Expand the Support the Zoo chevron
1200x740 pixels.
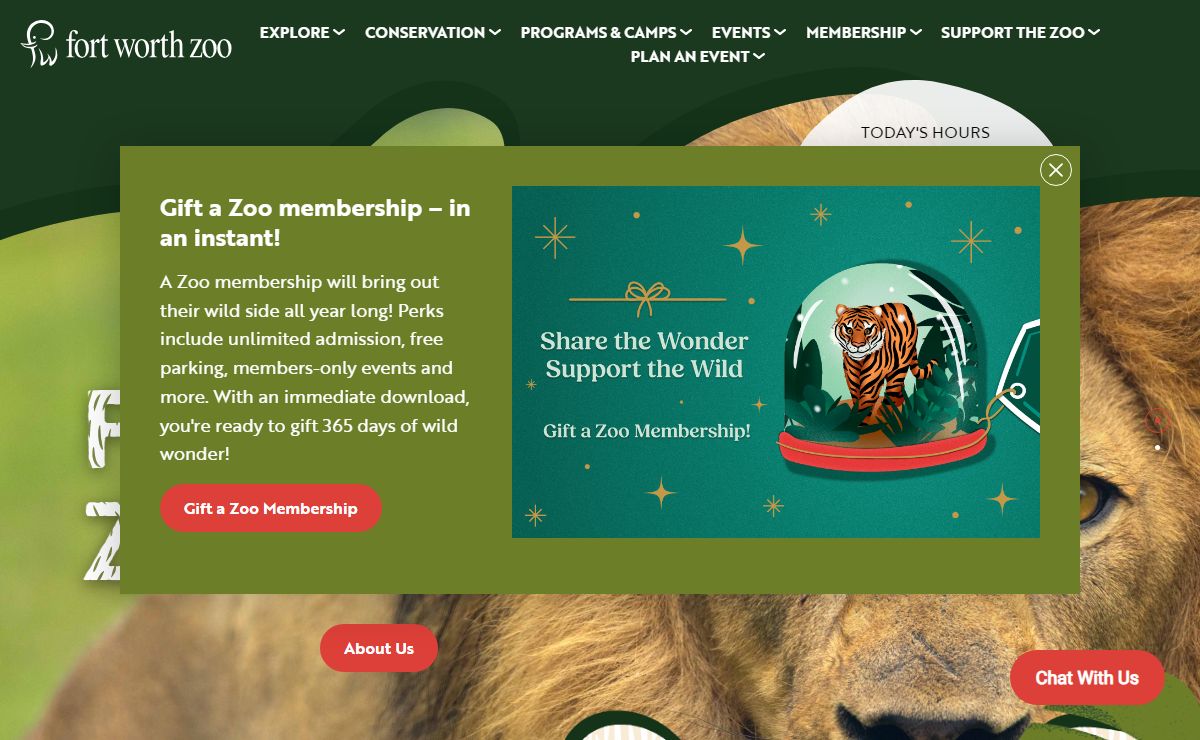pos(1094,32)
